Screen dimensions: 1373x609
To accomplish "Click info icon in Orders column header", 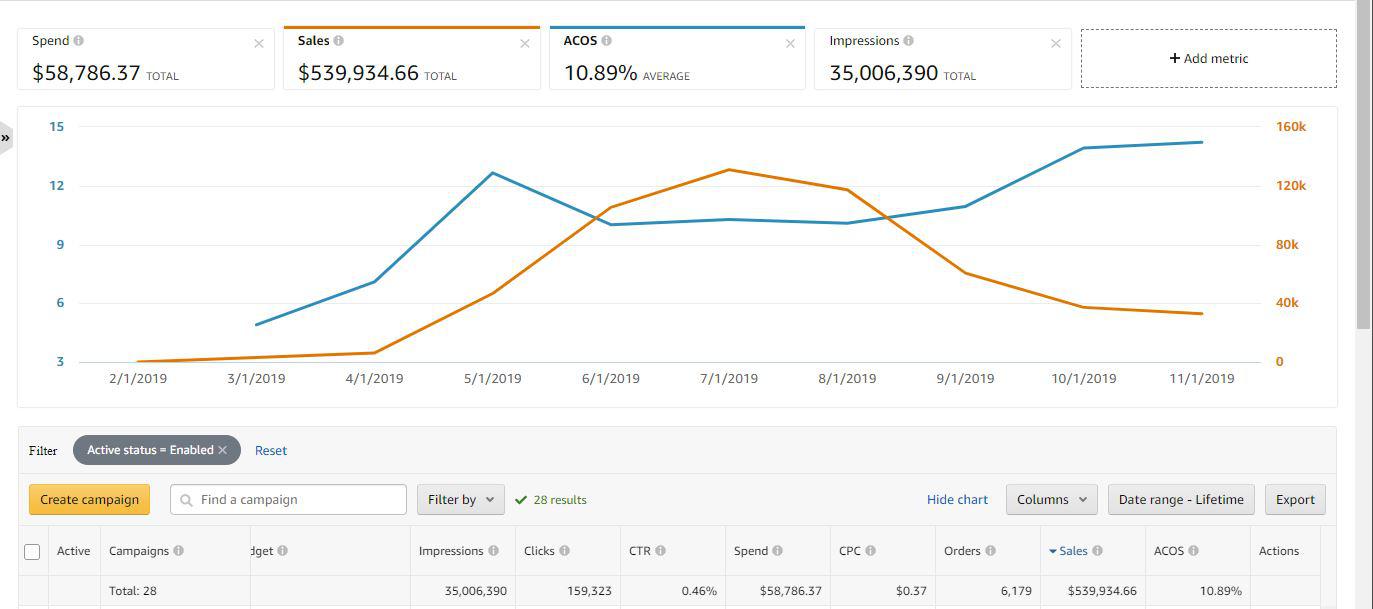I will [990, 551].
